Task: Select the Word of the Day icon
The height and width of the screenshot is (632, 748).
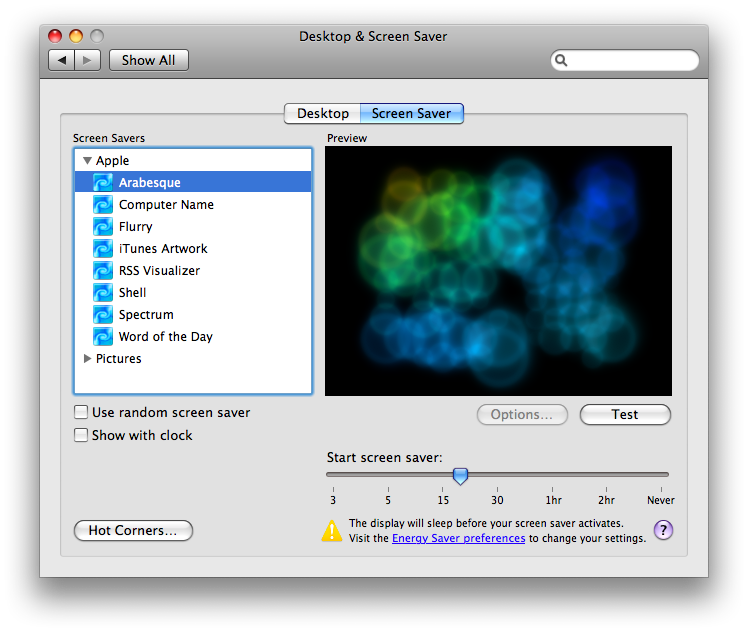Action: pos(103,336)
